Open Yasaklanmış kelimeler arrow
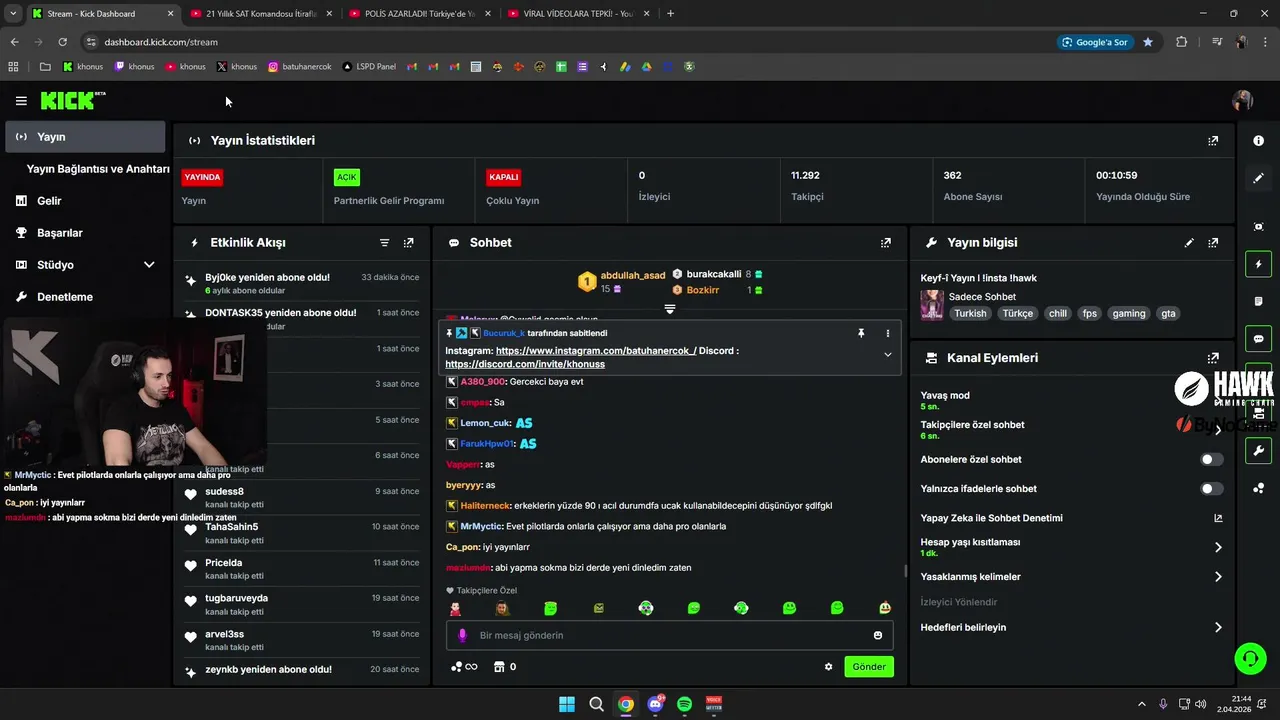Viewport: 1280px width, 720px height. tap(1218, 577)
